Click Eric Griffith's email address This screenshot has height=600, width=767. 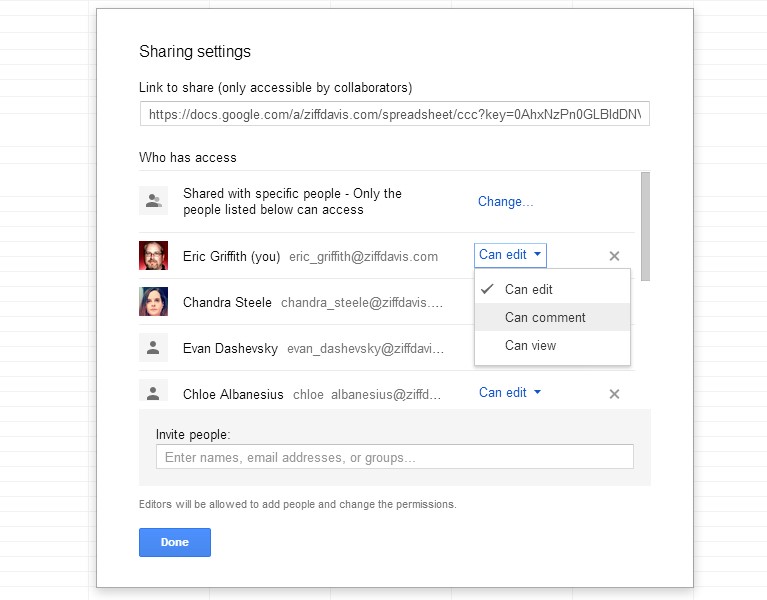coord(363,257)
